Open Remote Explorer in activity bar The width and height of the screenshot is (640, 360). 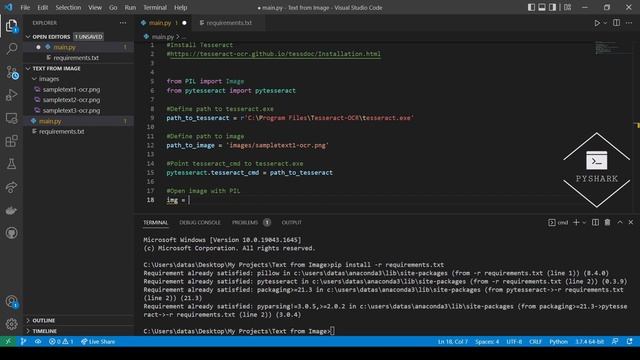(x=11, y=118)
